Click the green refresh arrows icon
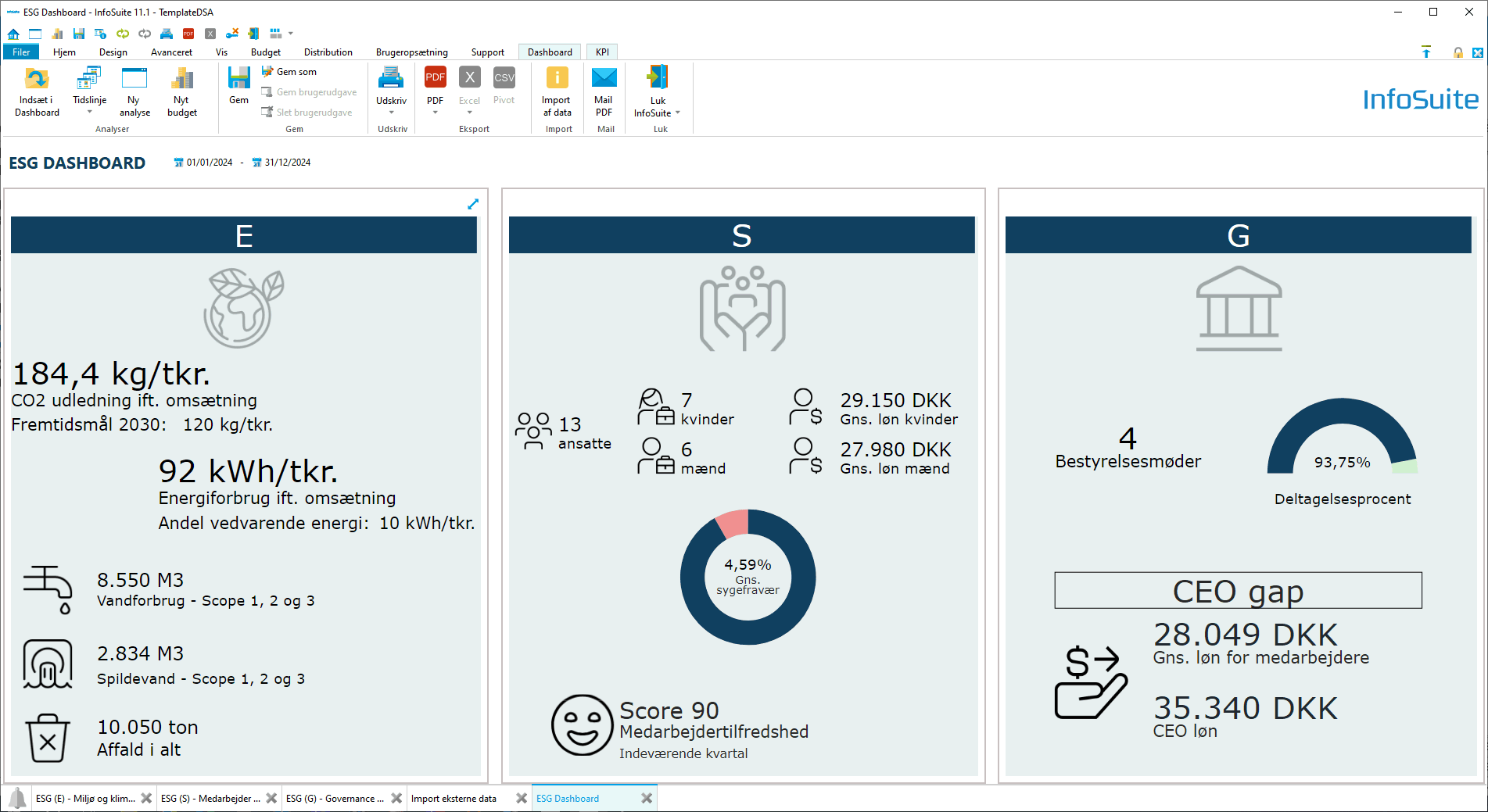1488x812 pixels. pos(123,34)
